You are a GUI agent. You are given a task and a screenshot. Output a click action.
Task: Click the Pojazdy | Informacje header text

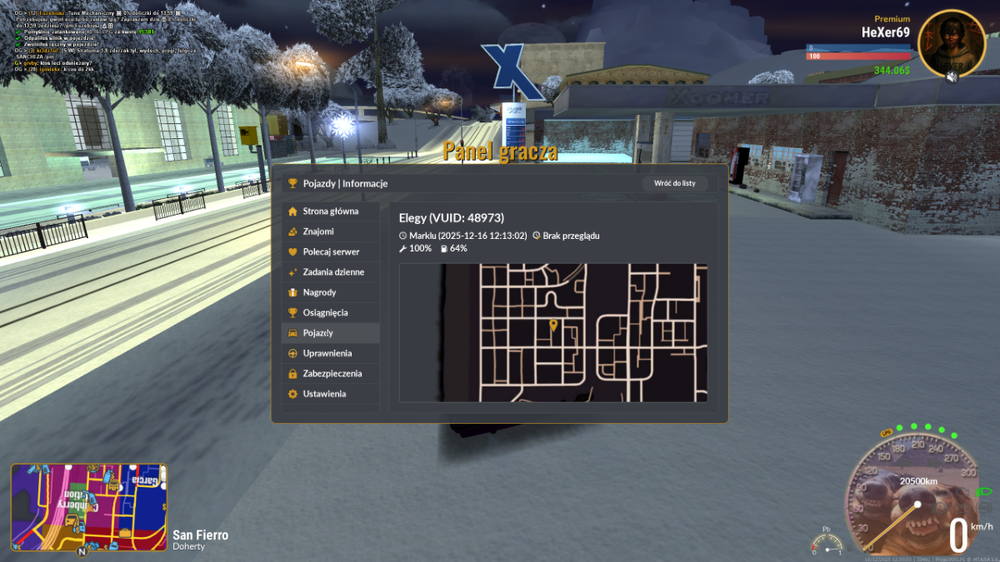point(345,184)
